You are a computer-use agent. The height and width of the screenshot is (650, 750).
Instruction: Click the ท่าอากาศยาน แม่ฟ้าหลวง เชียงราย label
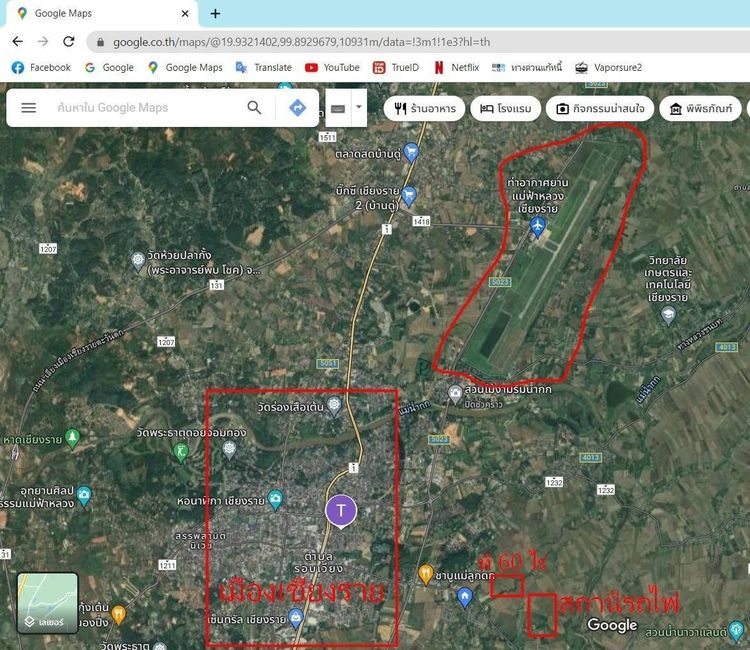tap(538, 196)
